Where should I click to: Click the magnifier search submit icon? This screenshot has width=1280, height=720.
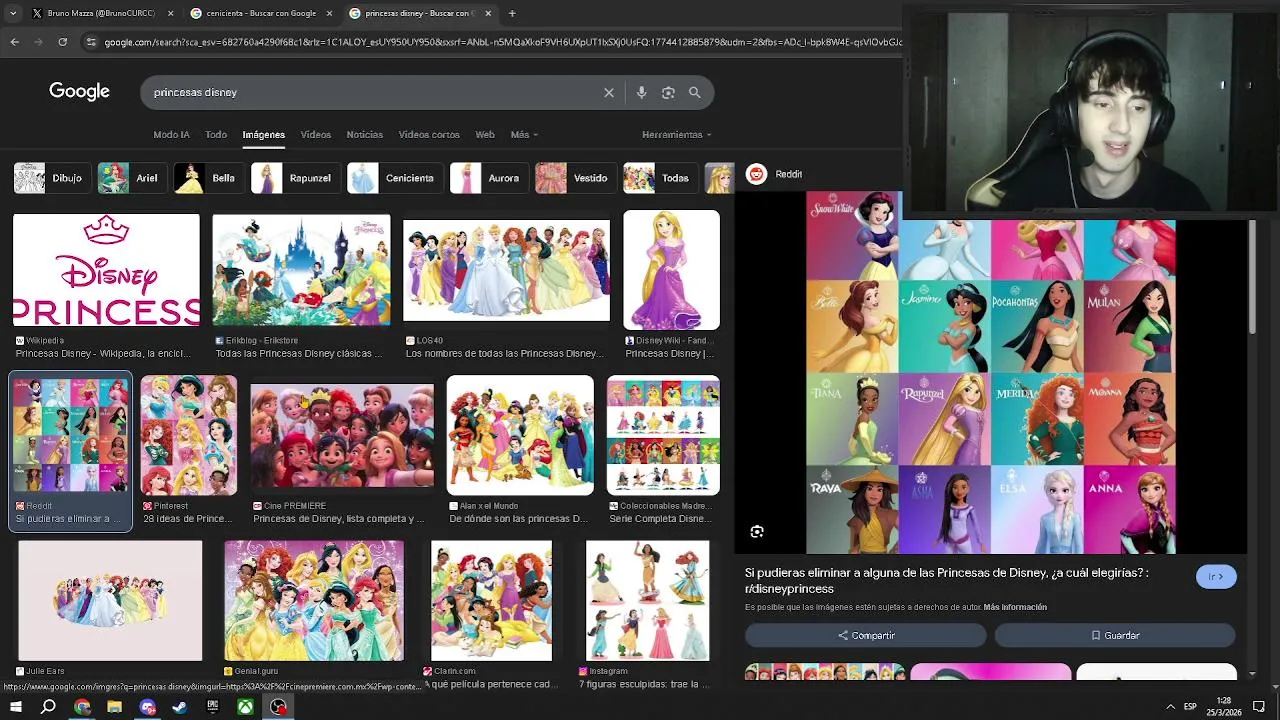point(695,92)
